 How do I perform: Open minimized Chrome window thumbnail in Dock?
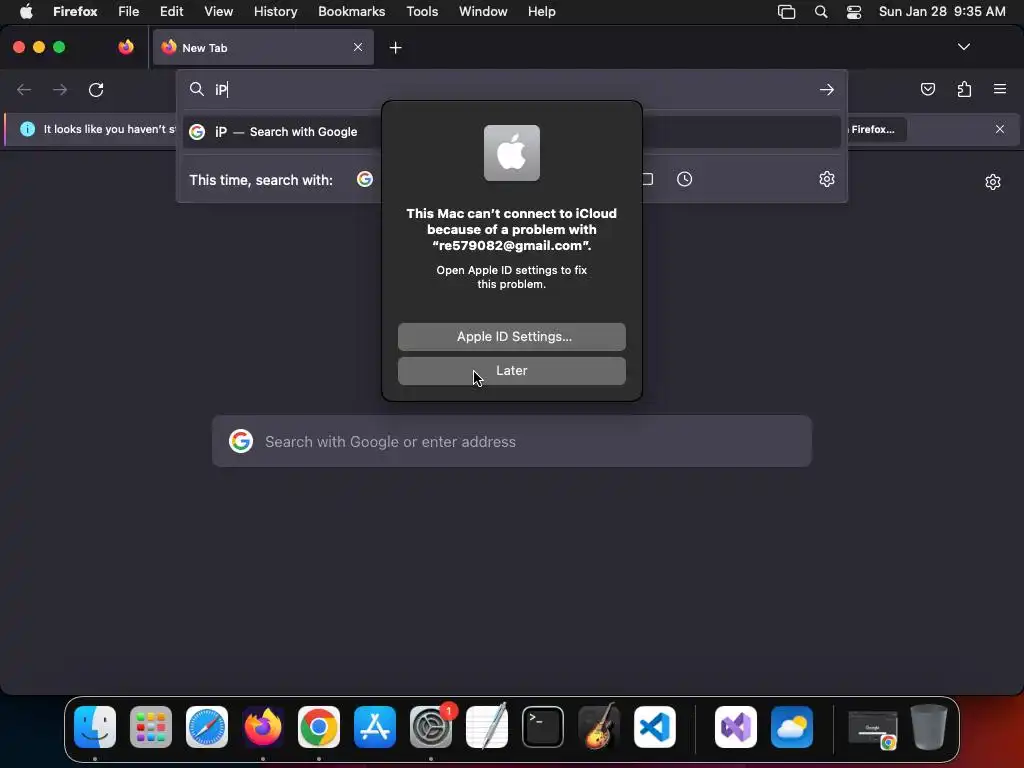click(872, 728)
